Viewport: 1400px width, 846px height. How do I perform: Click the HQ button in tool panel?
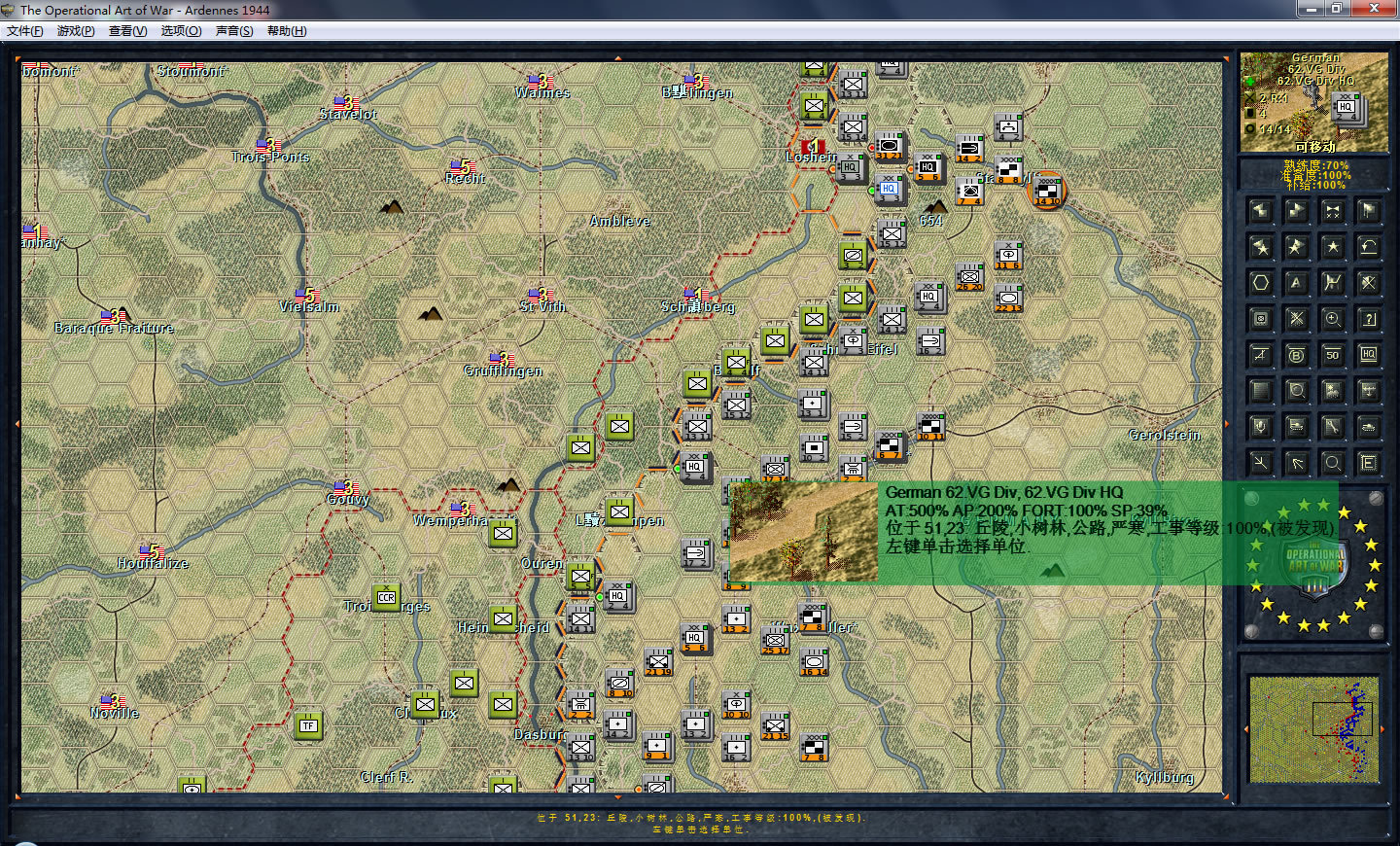pos(1369,355)
